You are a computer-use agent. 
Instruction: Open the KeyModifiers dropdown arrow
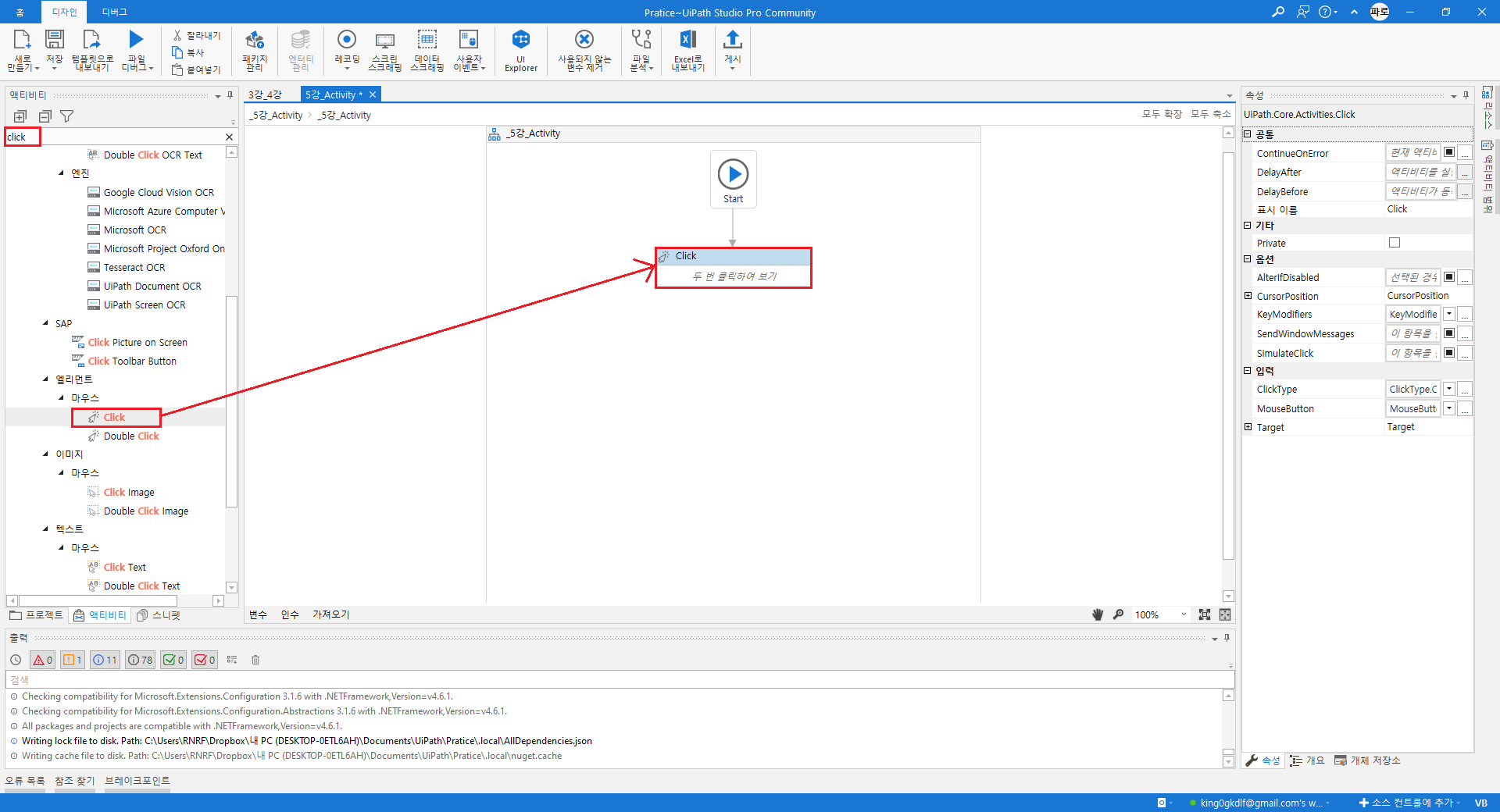(1449, 314)
